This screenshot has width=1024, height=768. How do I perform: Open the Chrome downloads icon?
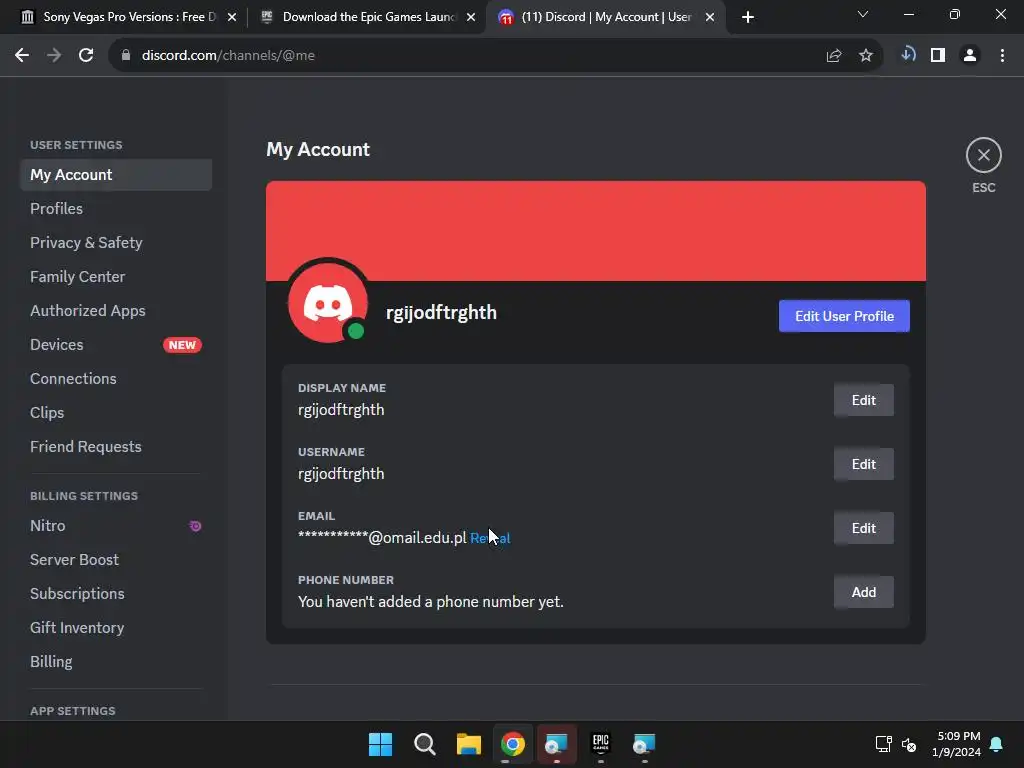(908, 54)
